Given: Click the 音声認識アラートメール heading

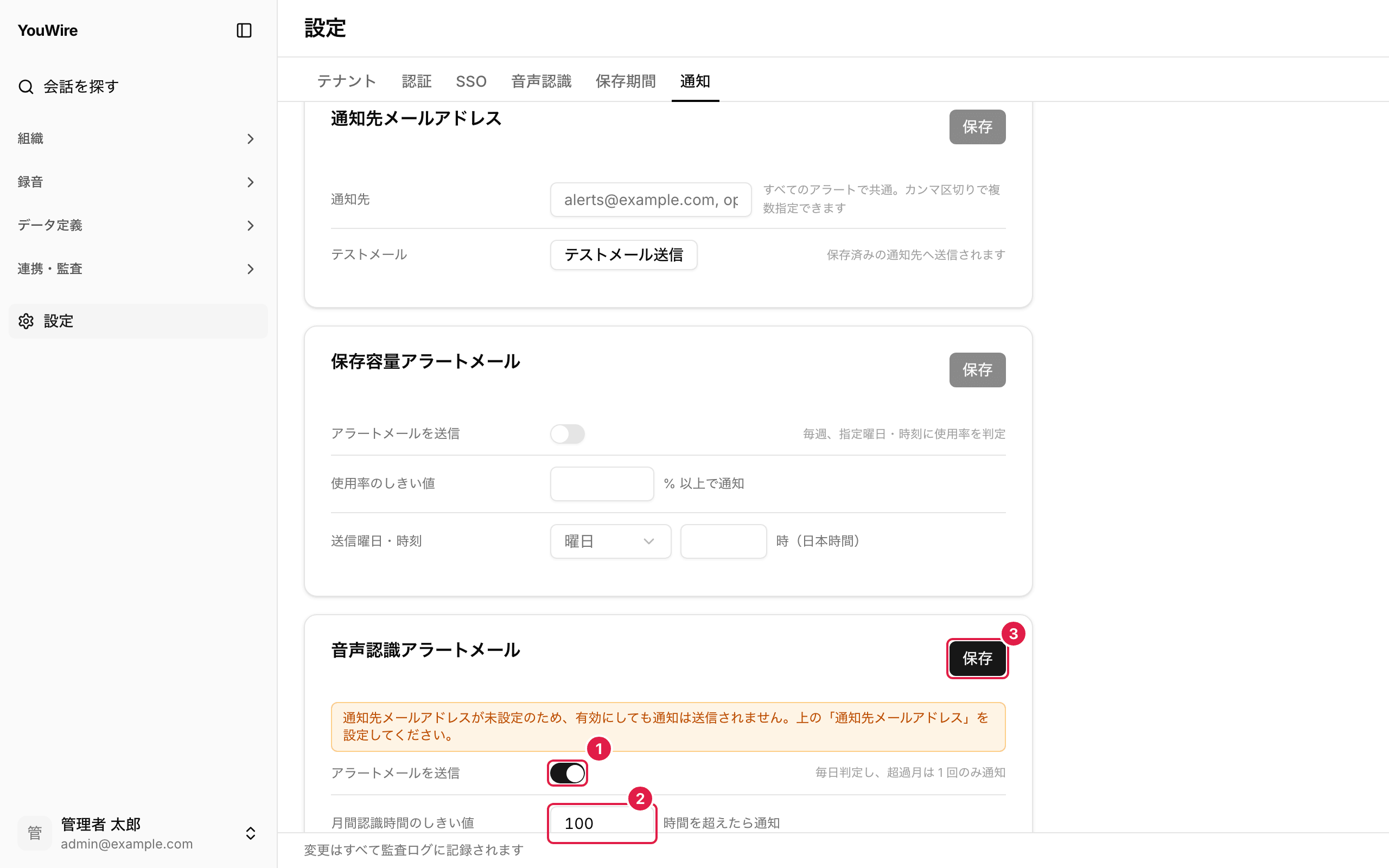Looking at the screenshot, I should click(x=426, y=650).
